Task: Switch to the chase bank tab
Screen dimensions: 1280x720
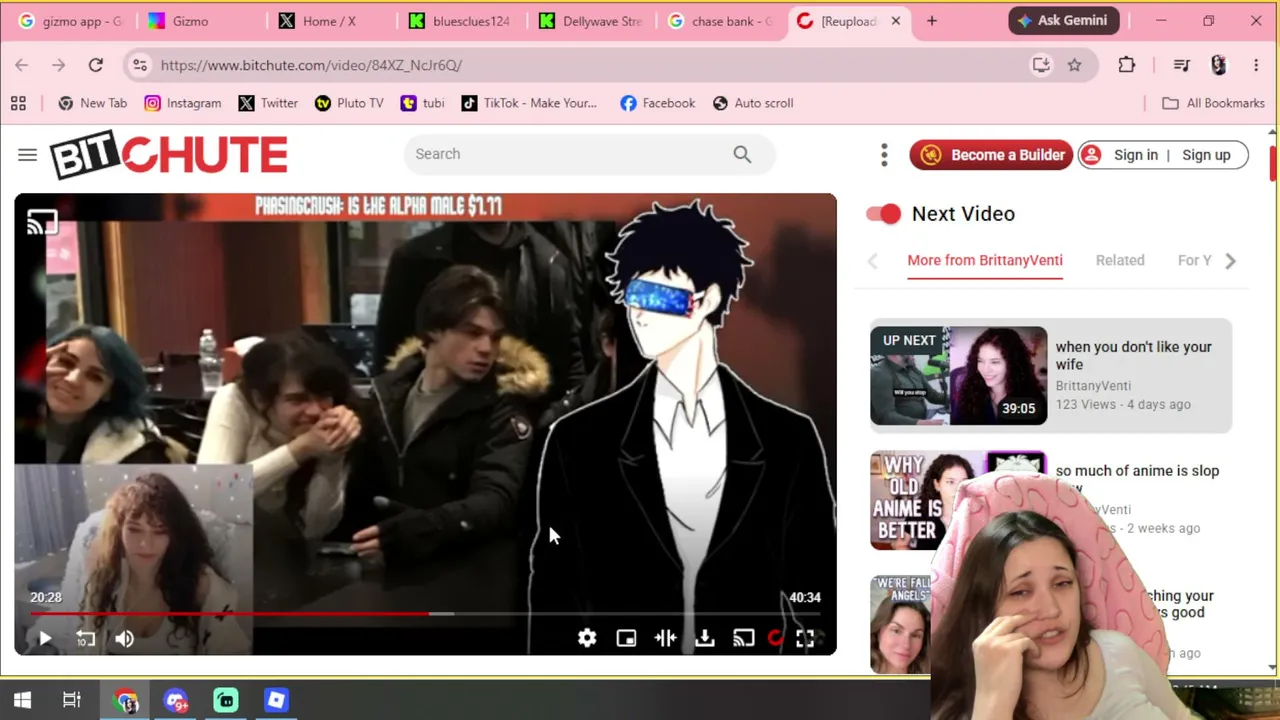Action: [x=720, y=21]
